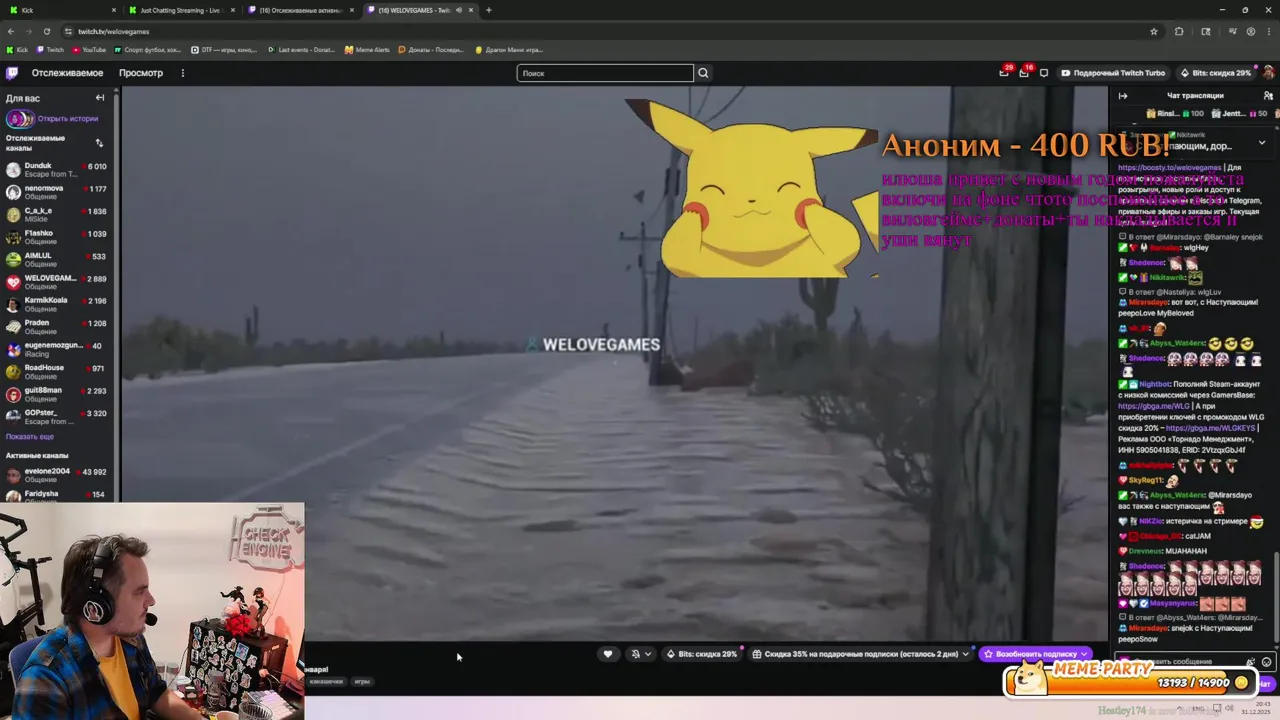Open Dunduk channel in sidebar
This screenshot has height=720, width=1280.
(57, 170)
